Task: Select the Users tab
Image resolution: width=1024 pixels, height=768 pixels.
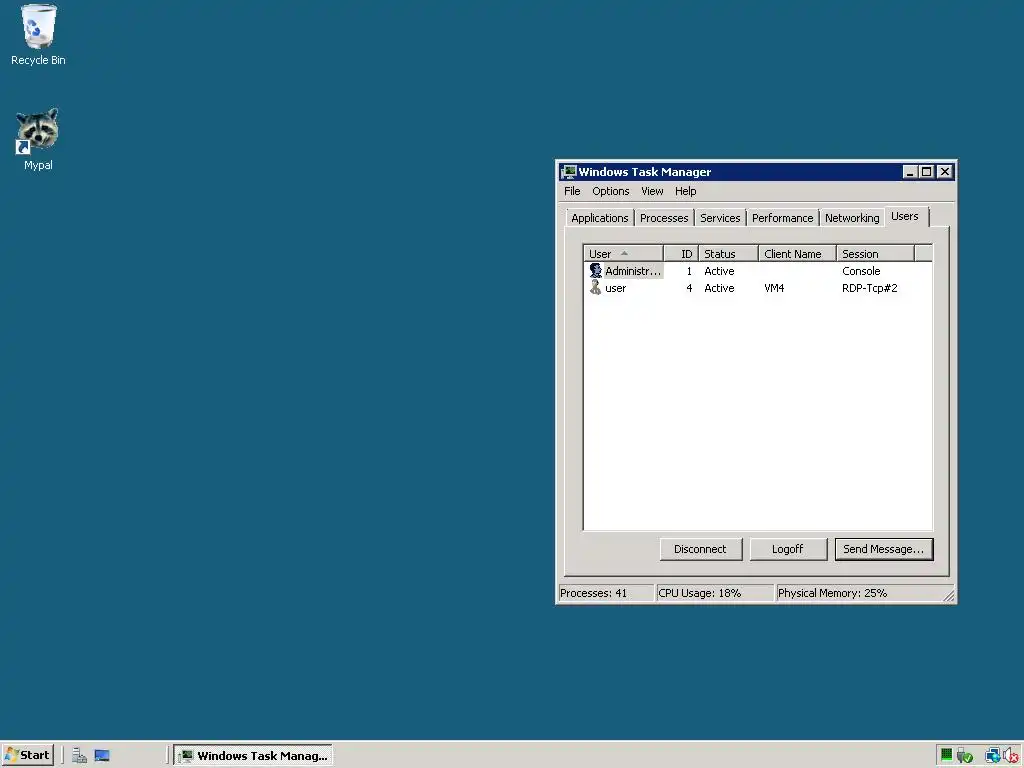Action: [x=905, y=216]
